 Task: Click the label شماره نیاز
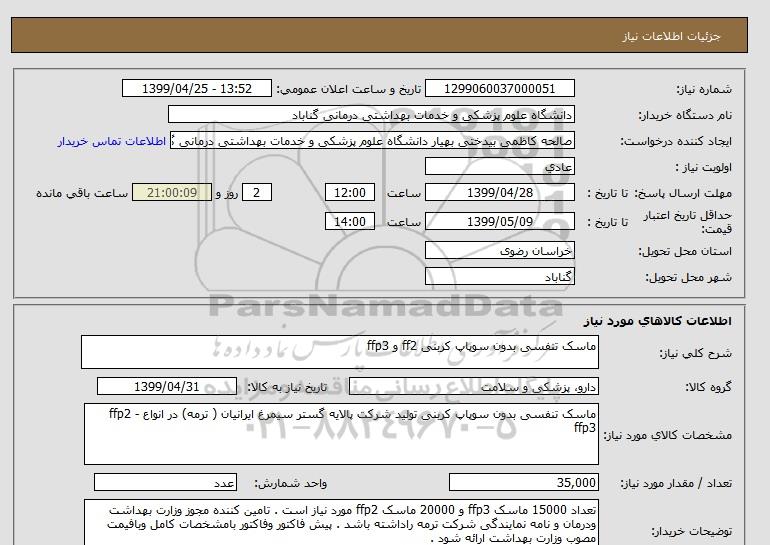(705, 89)
